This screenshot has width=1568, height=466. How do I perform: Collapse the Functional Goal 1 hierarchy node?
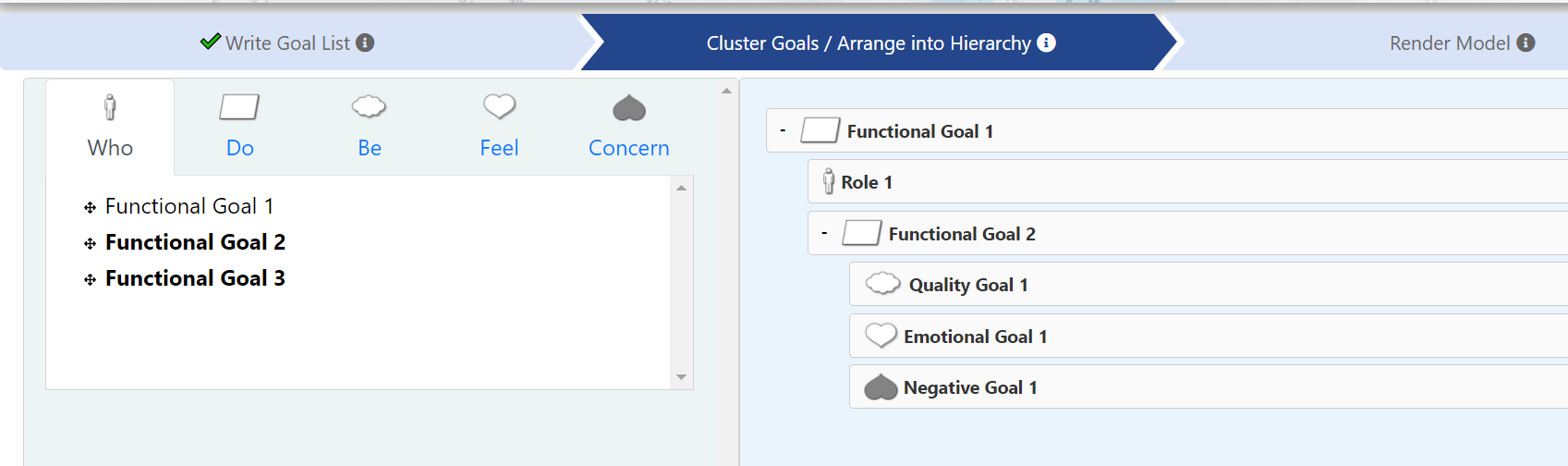point(783,130)
